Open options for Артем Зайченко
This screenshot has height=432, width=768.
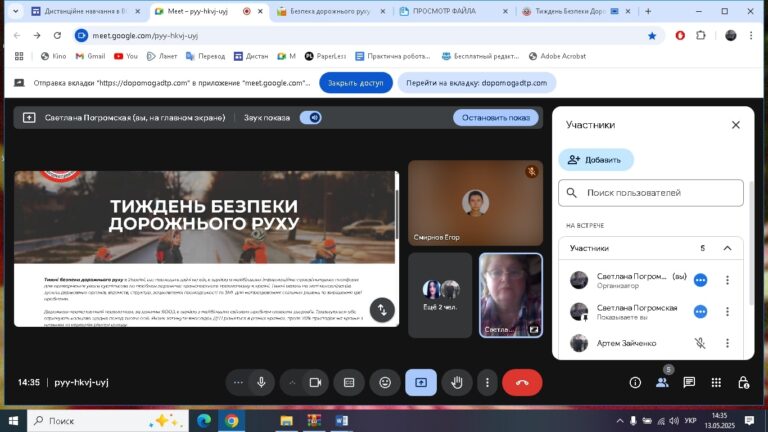click(x=727, y=343)
